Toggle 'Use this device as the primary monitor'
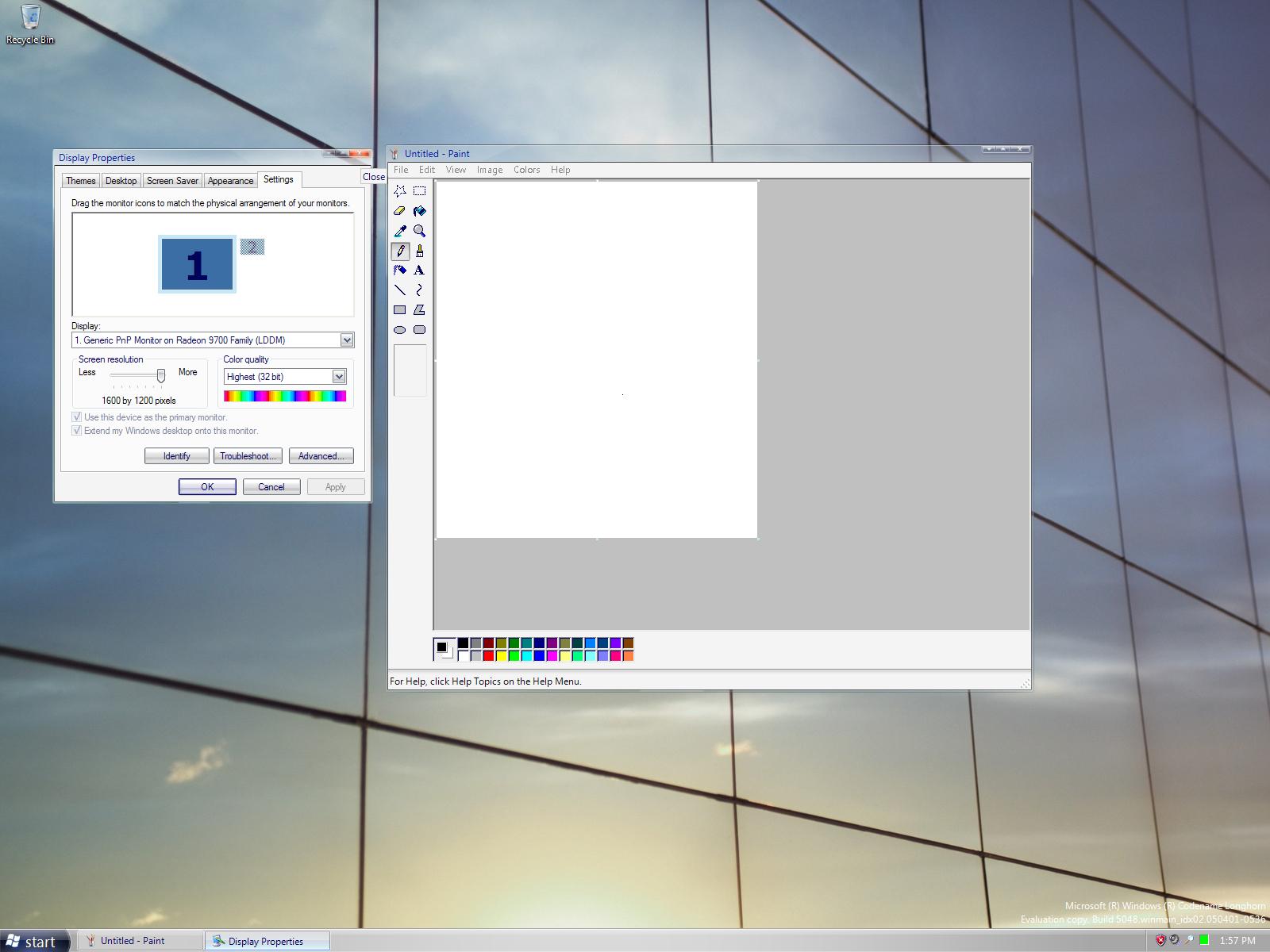Screen dimensions: 1270x952 tap(77, 417)
